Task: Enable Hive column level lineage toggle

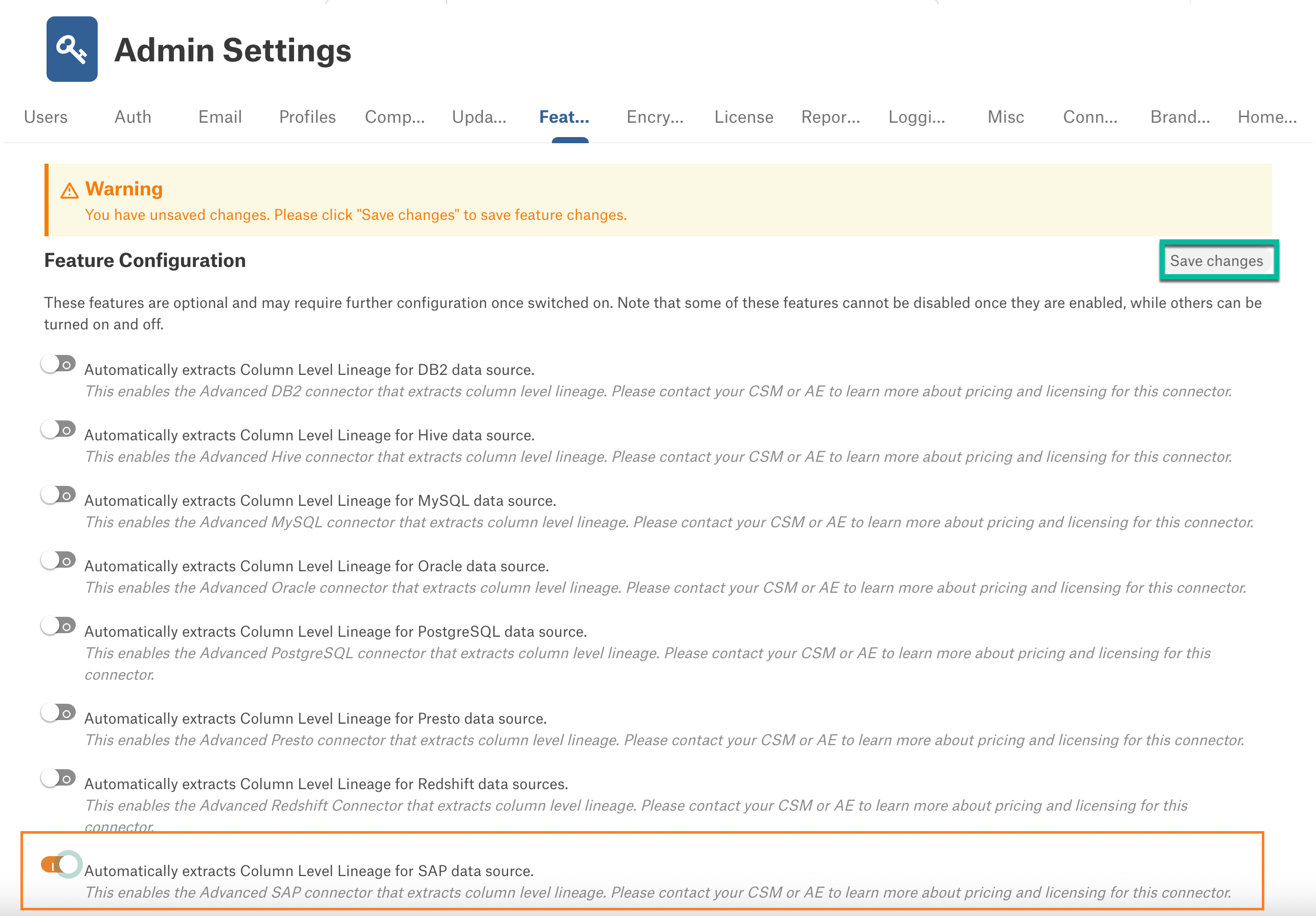Action: pyautogui.click(x=58, y=429)
